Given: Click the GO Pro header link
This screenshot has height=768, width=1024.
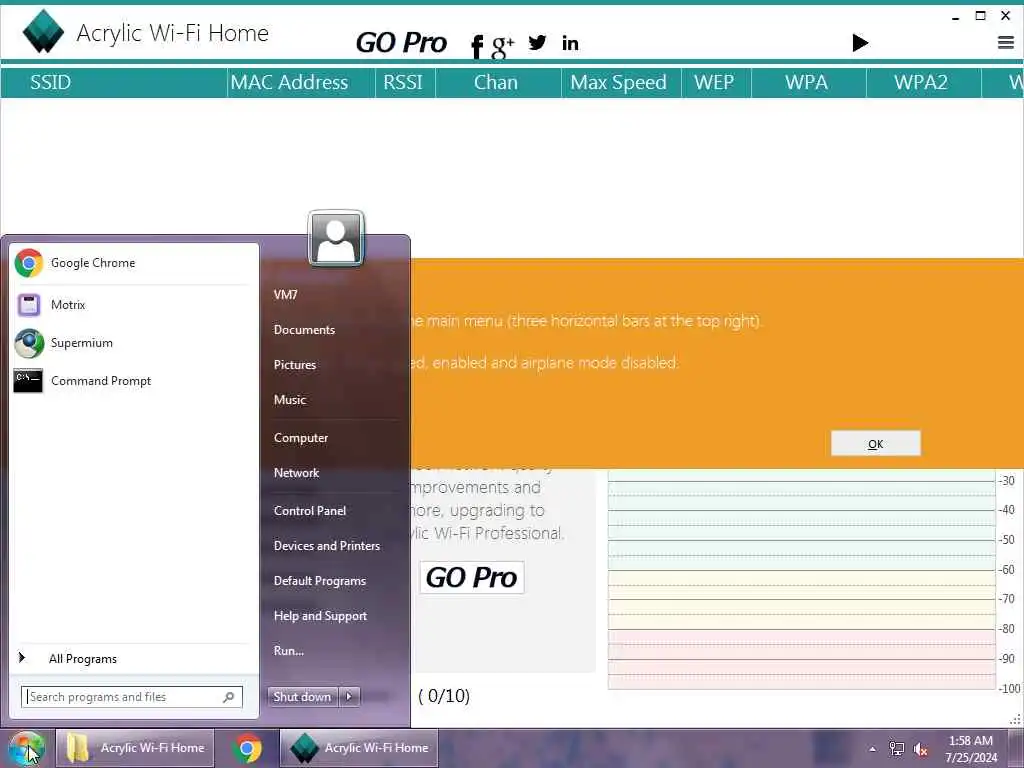Looking at the screenshot, I should 401,43.
